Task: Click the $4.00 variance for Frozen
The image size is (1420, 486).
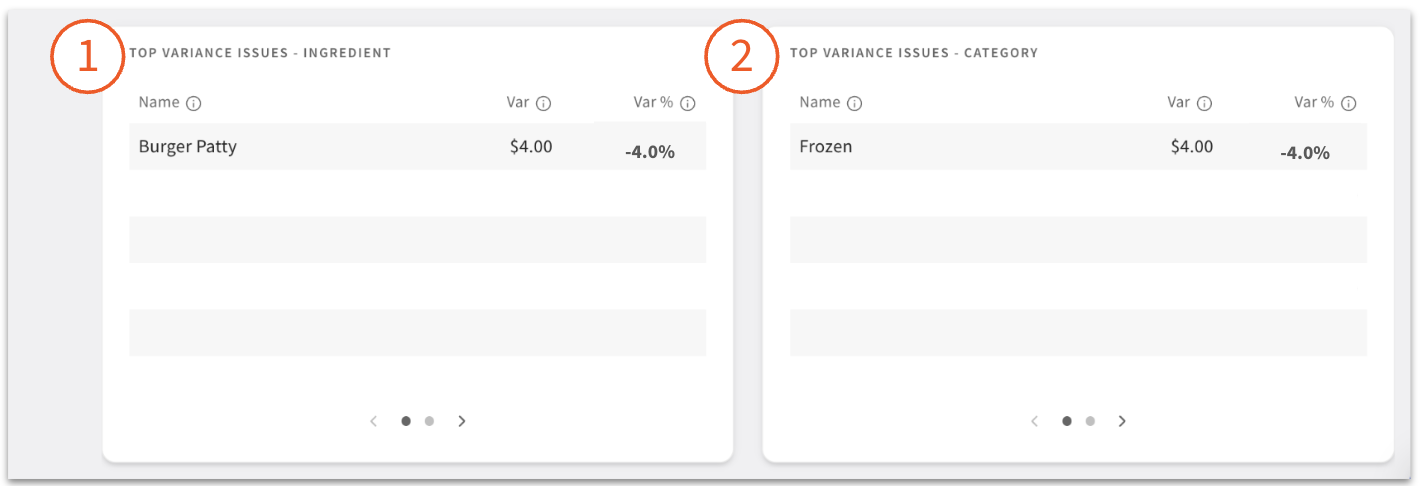Action: pos(1192,147)
